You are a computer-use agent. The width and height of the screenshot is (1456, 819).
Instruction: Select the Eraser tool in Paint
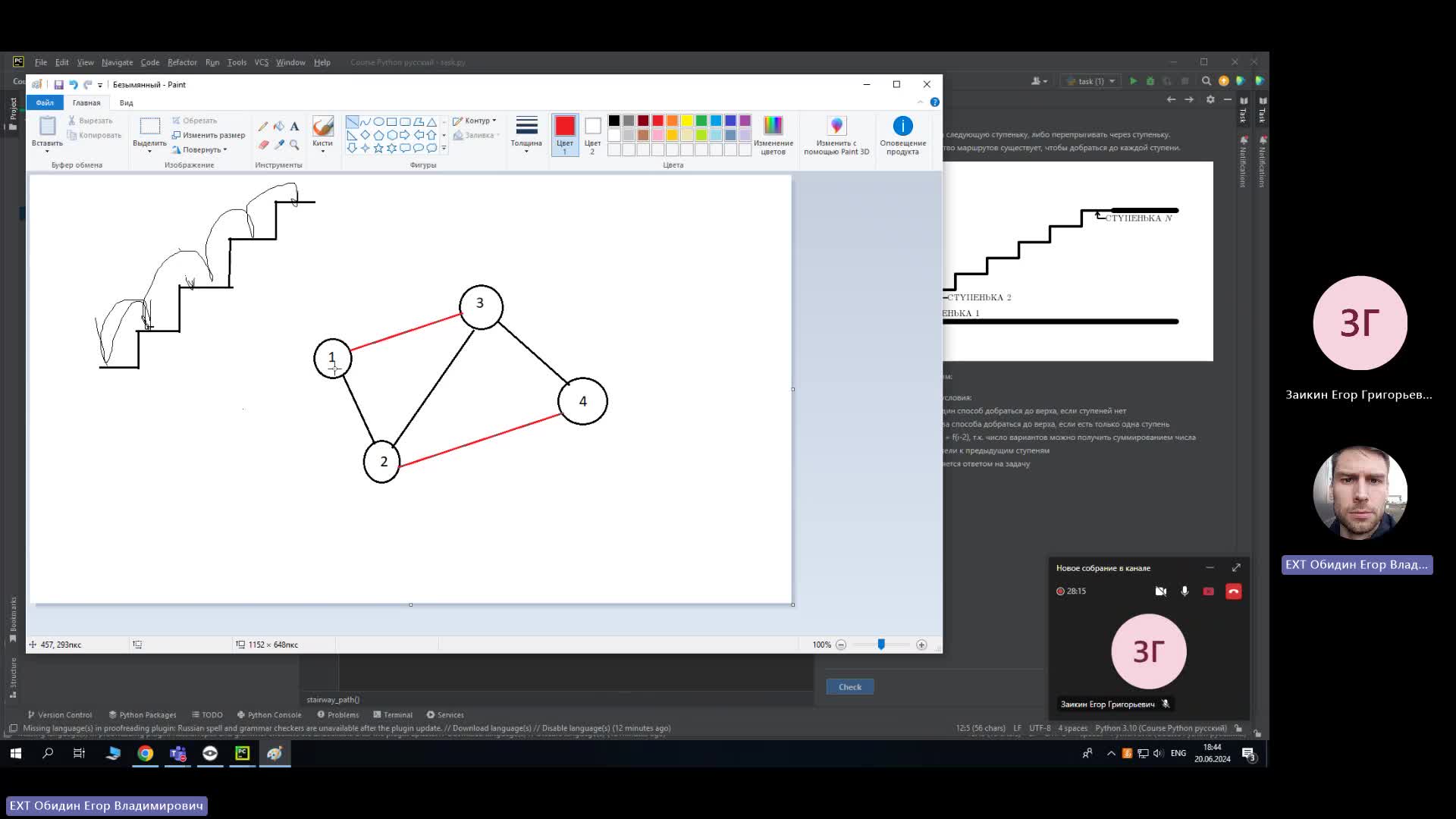(263, 144)
